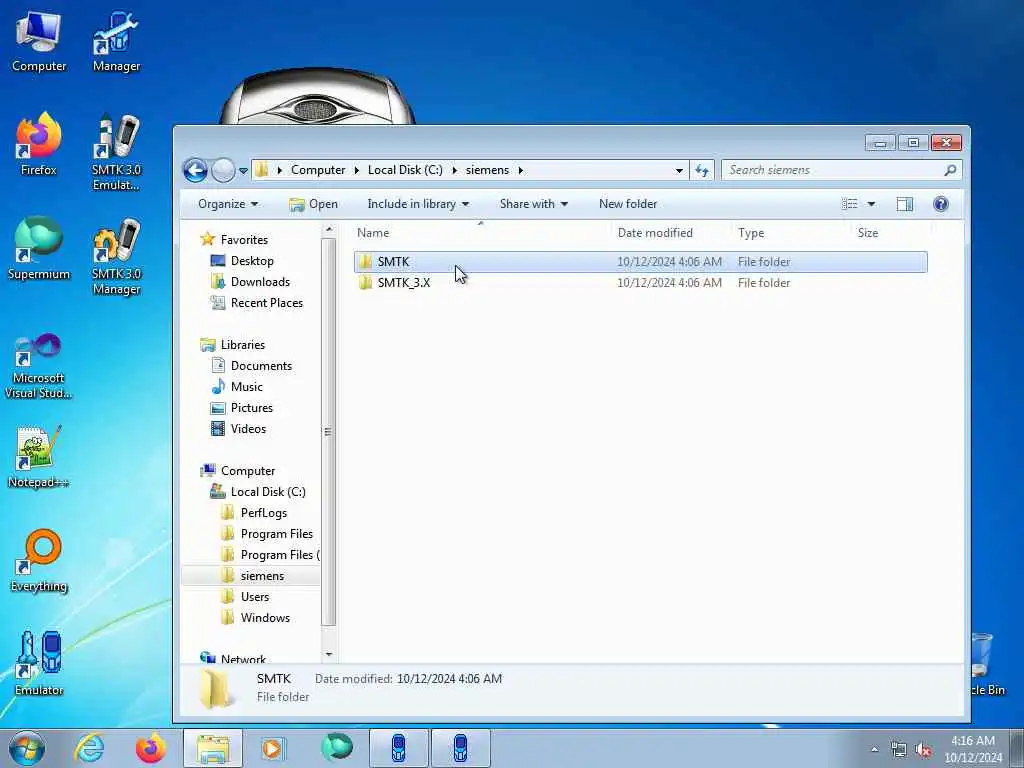
Task: Open the Windows Start menu
Action: [27, 748]
